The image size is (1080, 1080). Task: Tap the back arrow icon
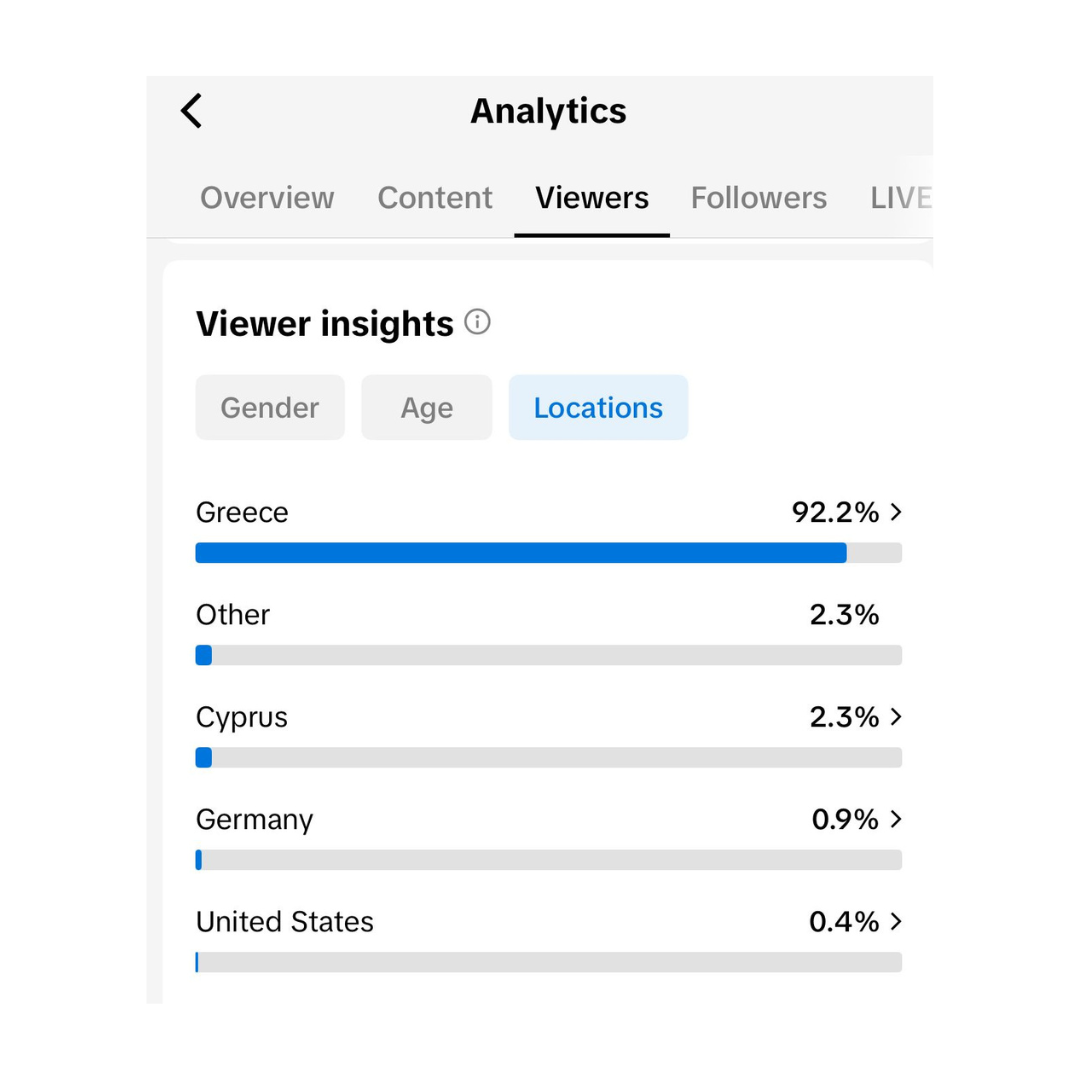tap(192, 111)
